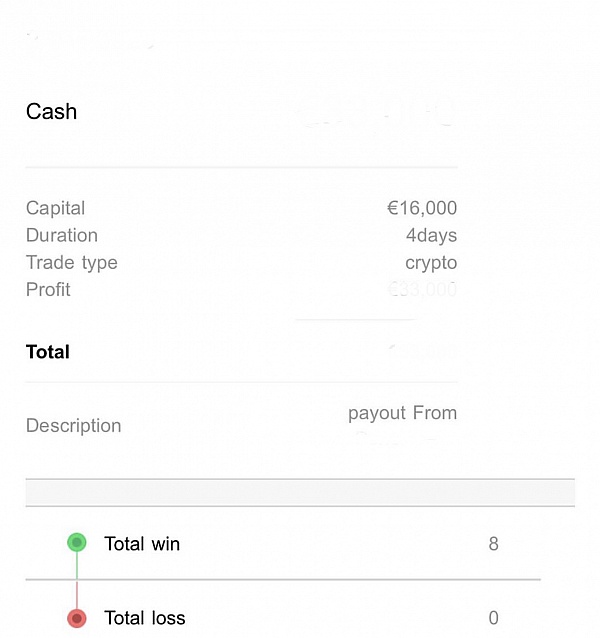
Task: Click the red Total loss indicator dot
Action: pos(77,618)
